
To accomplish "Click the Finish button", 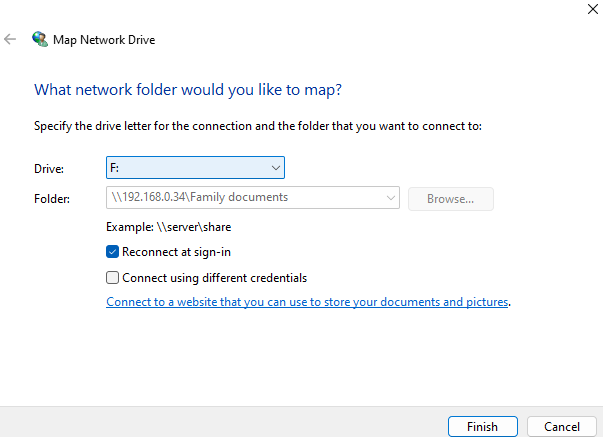I will (482, 426).
